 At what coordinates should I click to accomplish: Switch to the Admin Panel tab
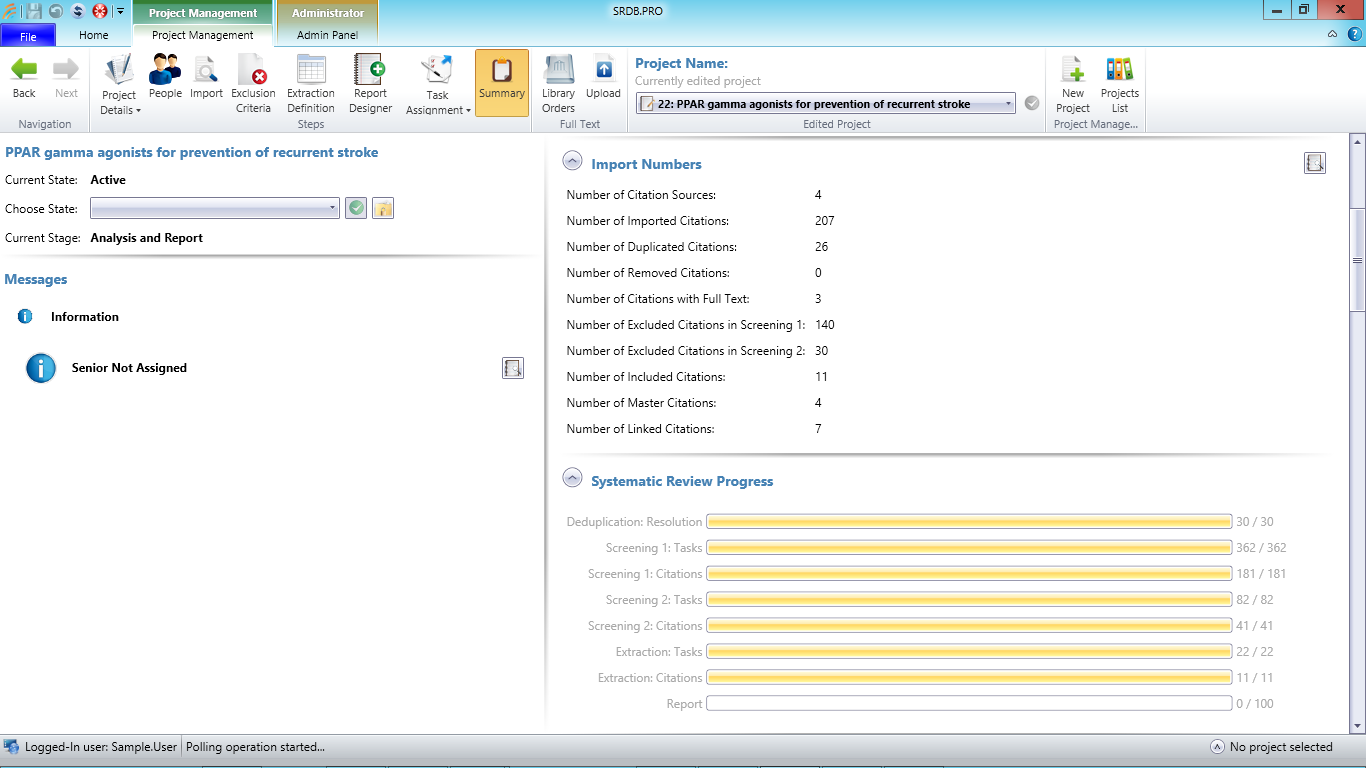(327, 35)
